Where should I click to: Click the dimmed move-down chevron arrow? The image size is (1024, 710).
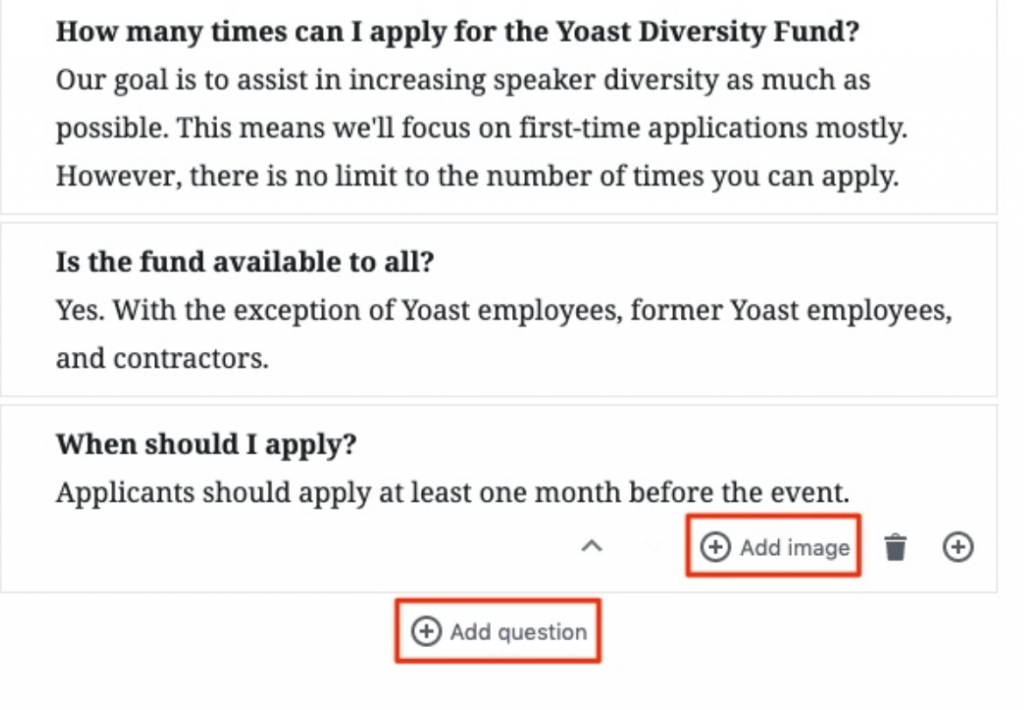tap(651, 547)
